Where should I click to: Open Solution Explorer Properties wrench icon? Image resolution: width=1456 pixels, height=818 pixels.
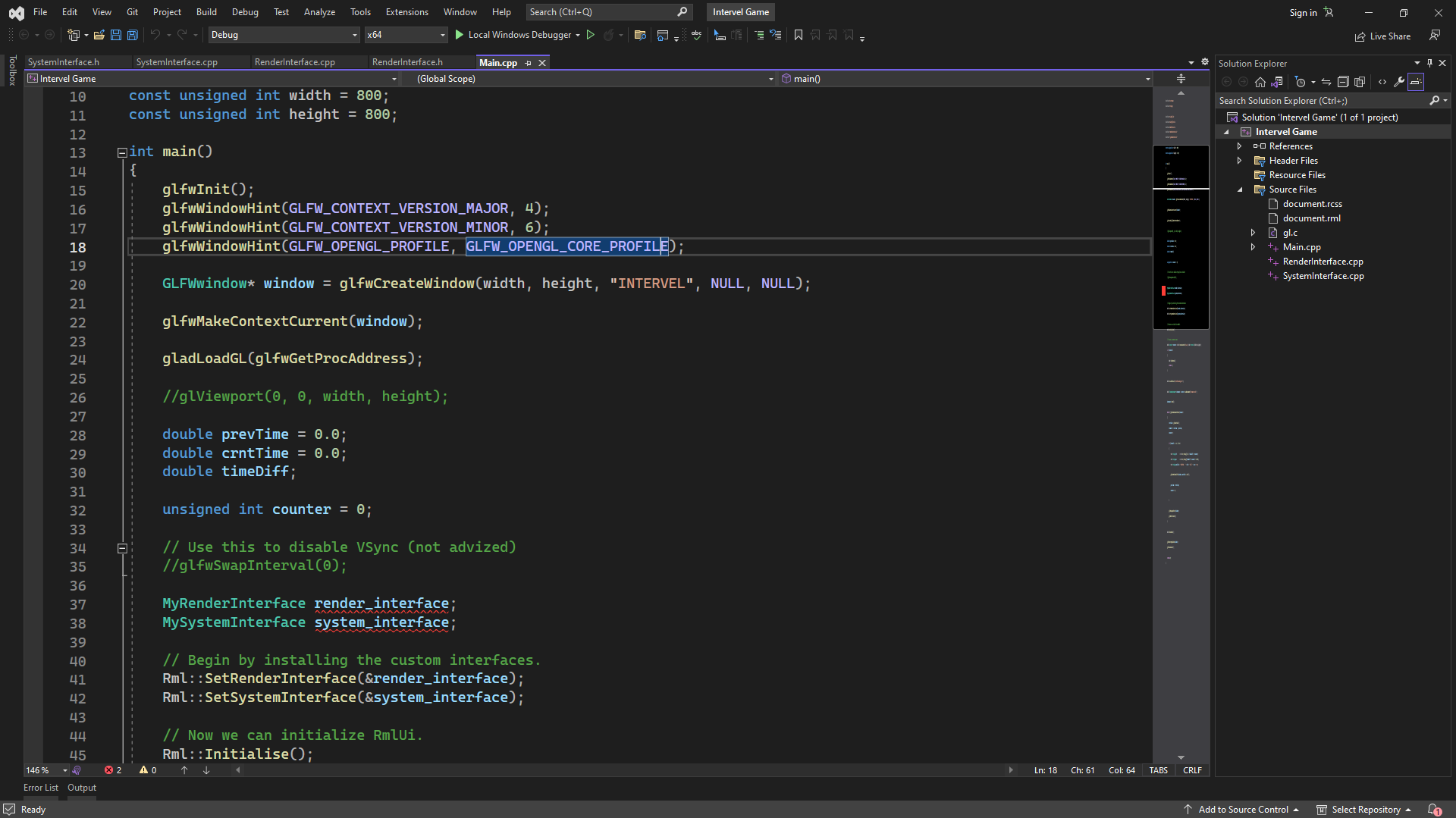click(x=1399, y=81)
